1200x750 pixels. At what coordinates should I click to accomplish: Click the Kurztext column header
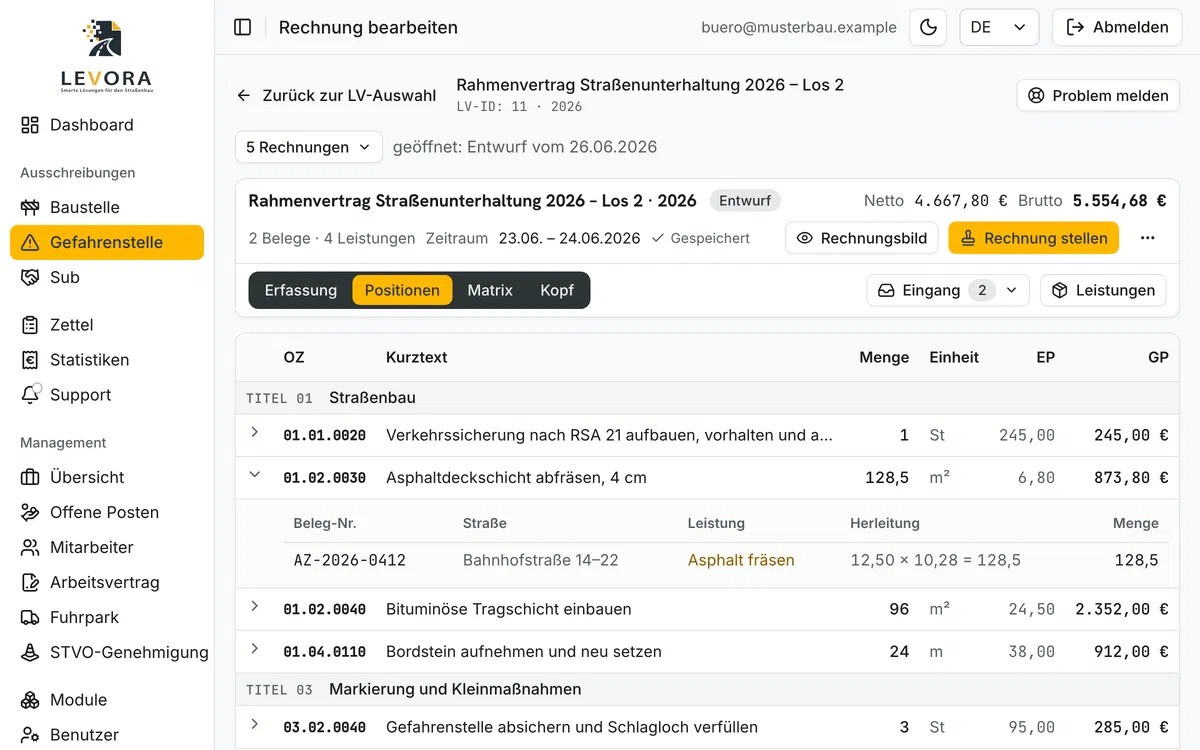tap(416, 357)
